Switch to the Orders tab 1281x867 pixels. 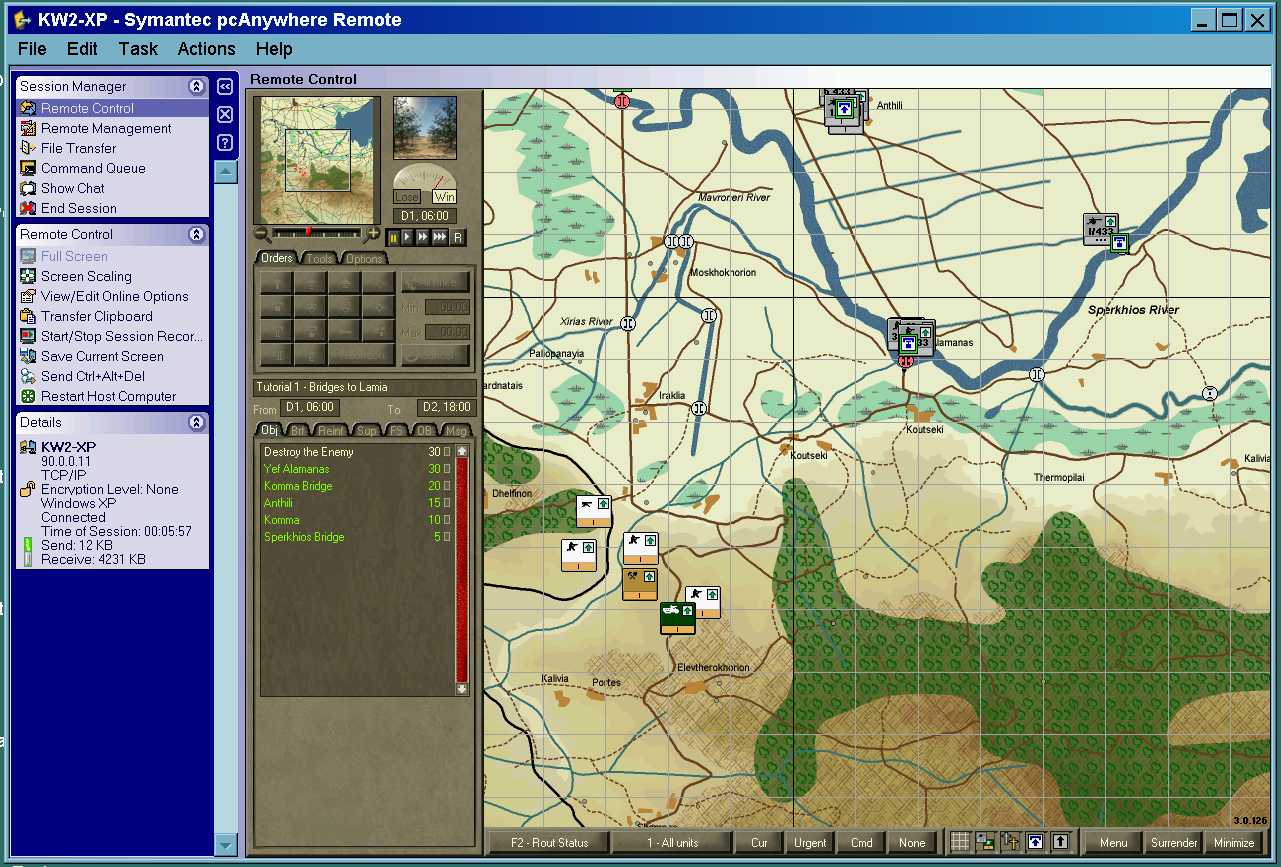point(277,258)
